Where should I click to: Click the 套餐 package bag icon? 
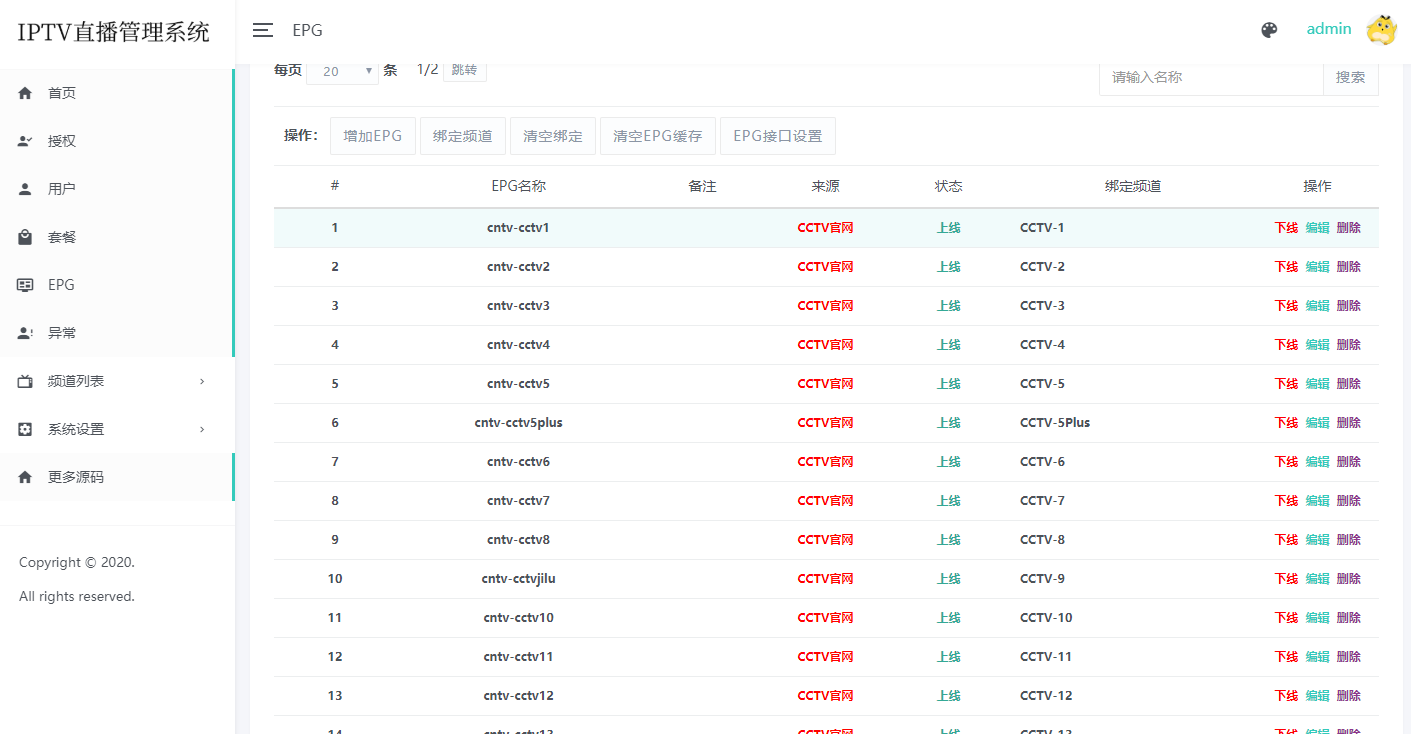click(26, 237)
